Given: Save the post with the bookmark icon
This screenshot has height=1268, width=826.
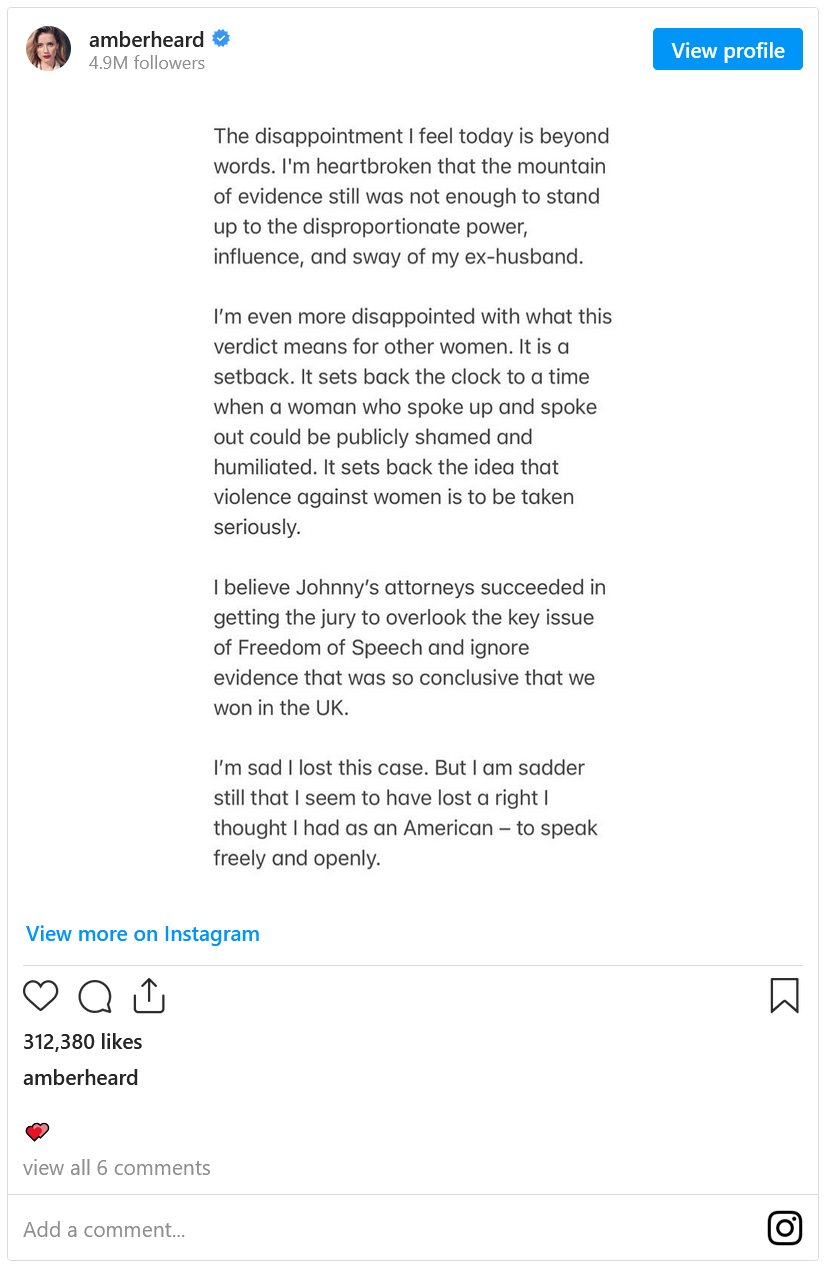Looking at the screenshot, I should click(x=784, y=996).
